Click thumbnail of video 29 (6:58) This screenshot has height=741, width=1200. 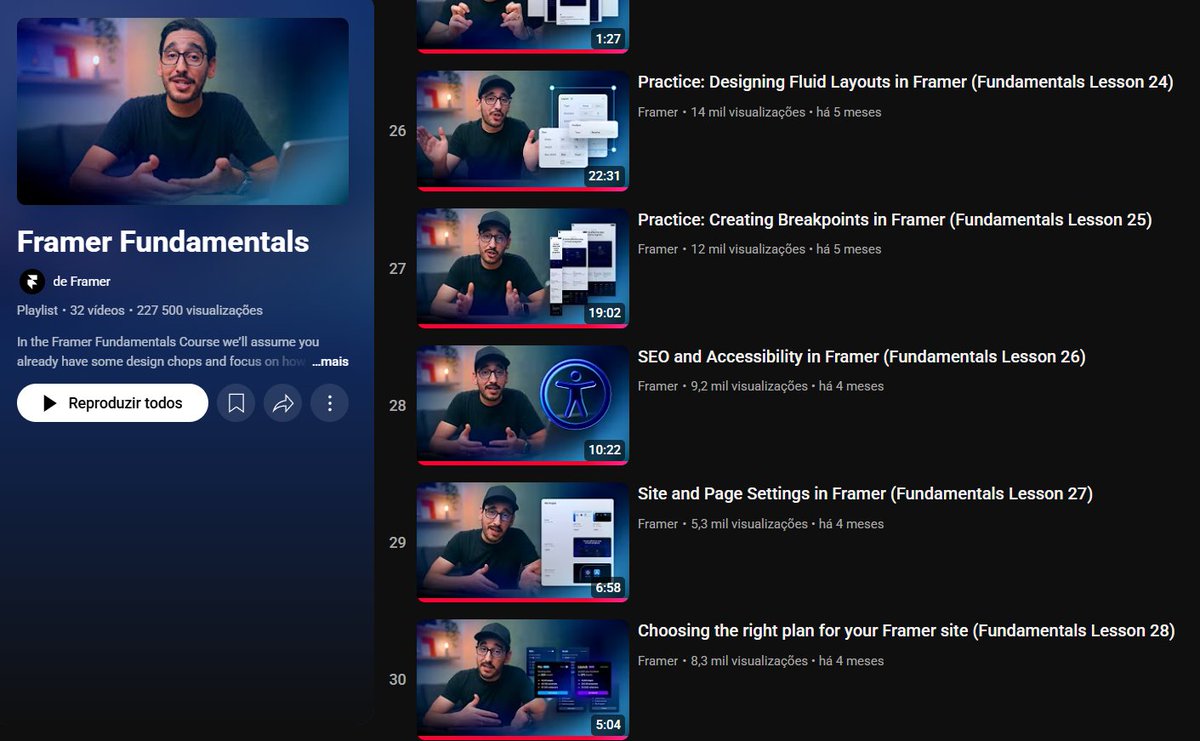pyautogui.click(x=522, y=542)
